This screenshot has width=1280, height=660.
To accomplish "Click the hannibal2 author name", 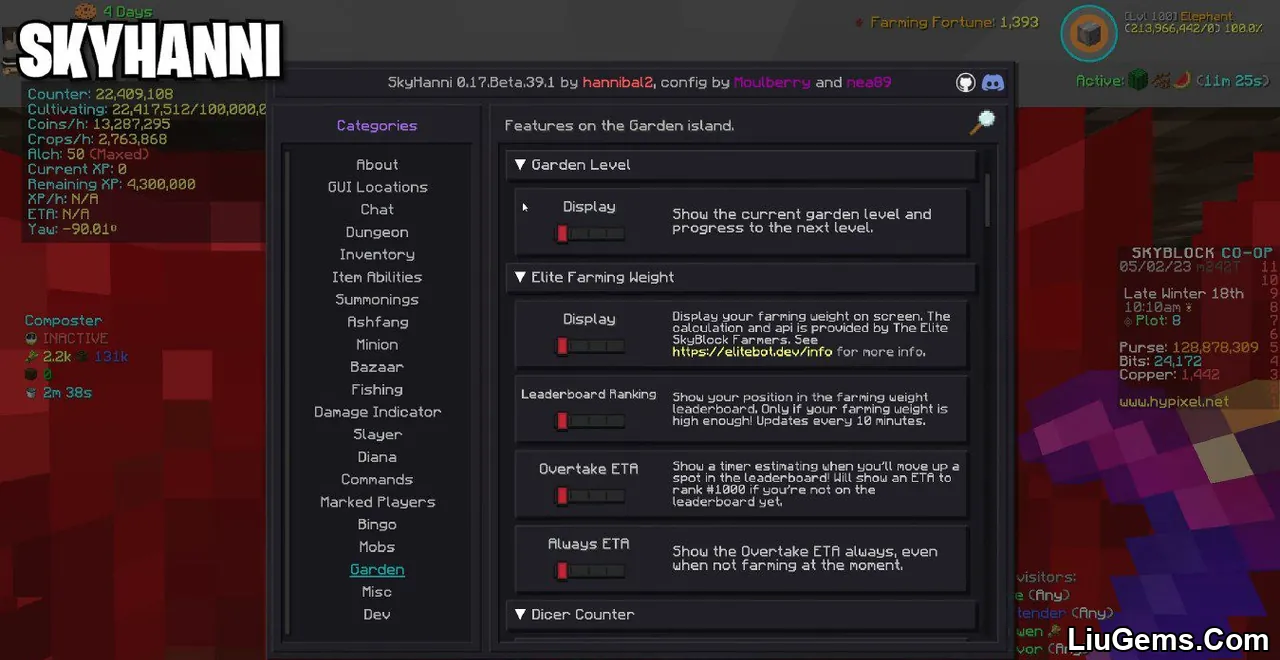I will point(618,83).
